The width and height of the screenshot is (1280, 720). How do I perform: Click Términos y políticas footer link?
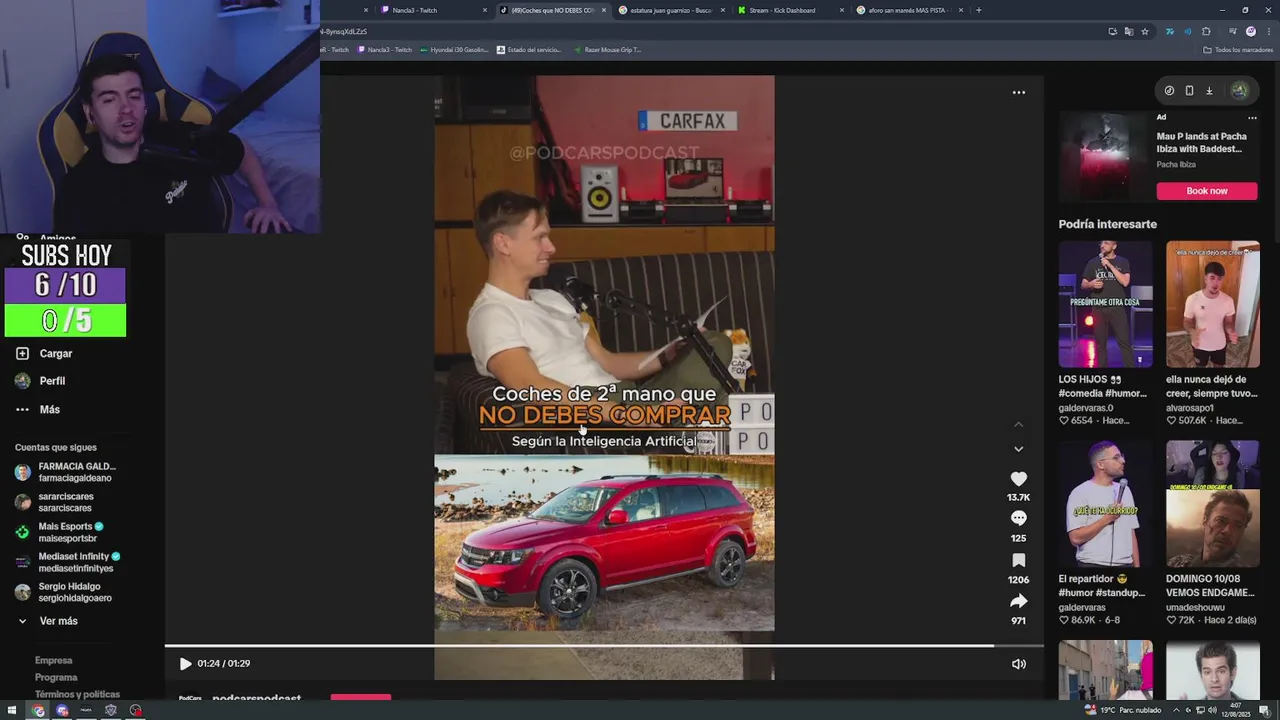point(77,694)
